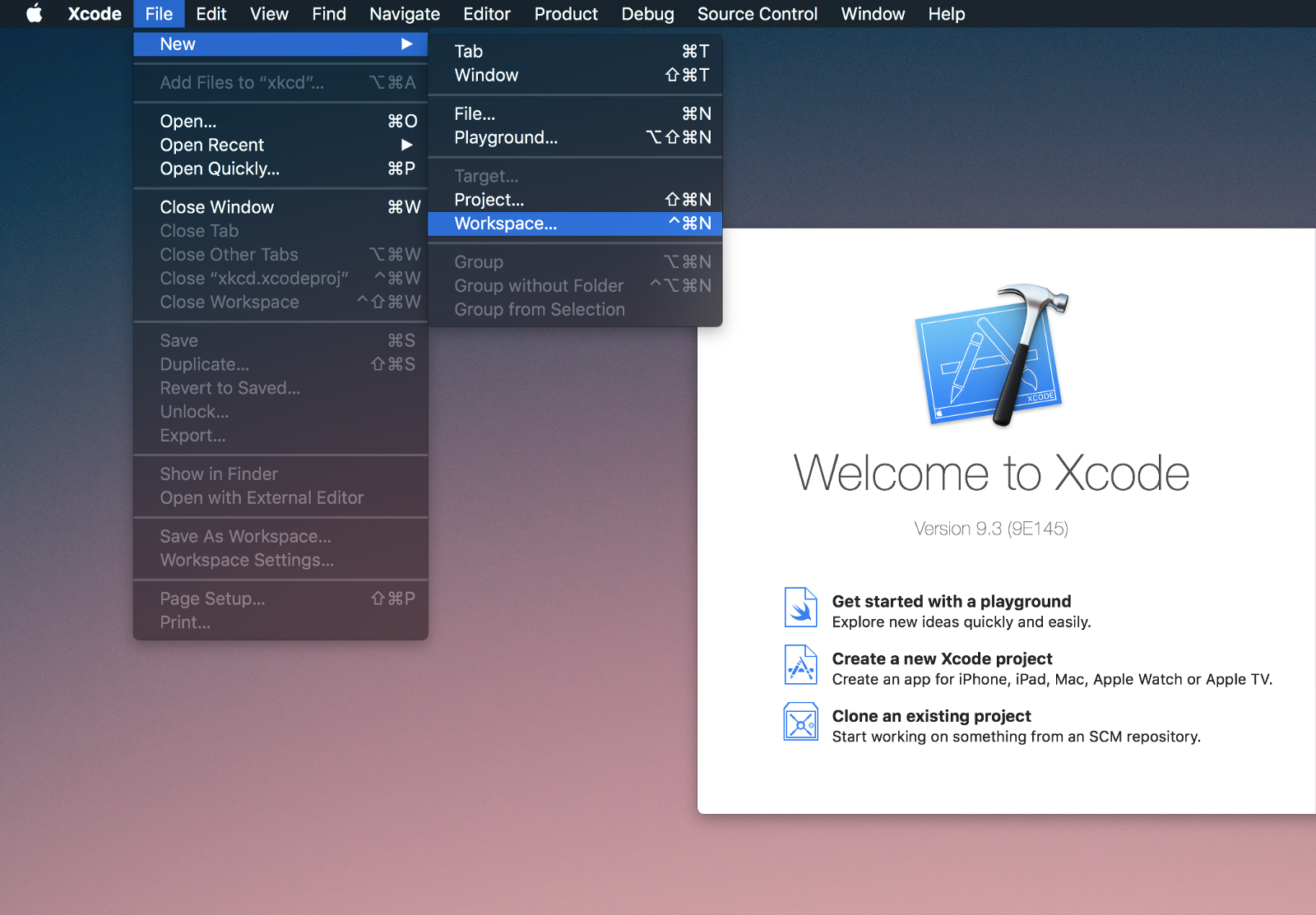
Task: Click the Duplicate... menu entry
Action: pyautogui.click(x=280, y=364)
